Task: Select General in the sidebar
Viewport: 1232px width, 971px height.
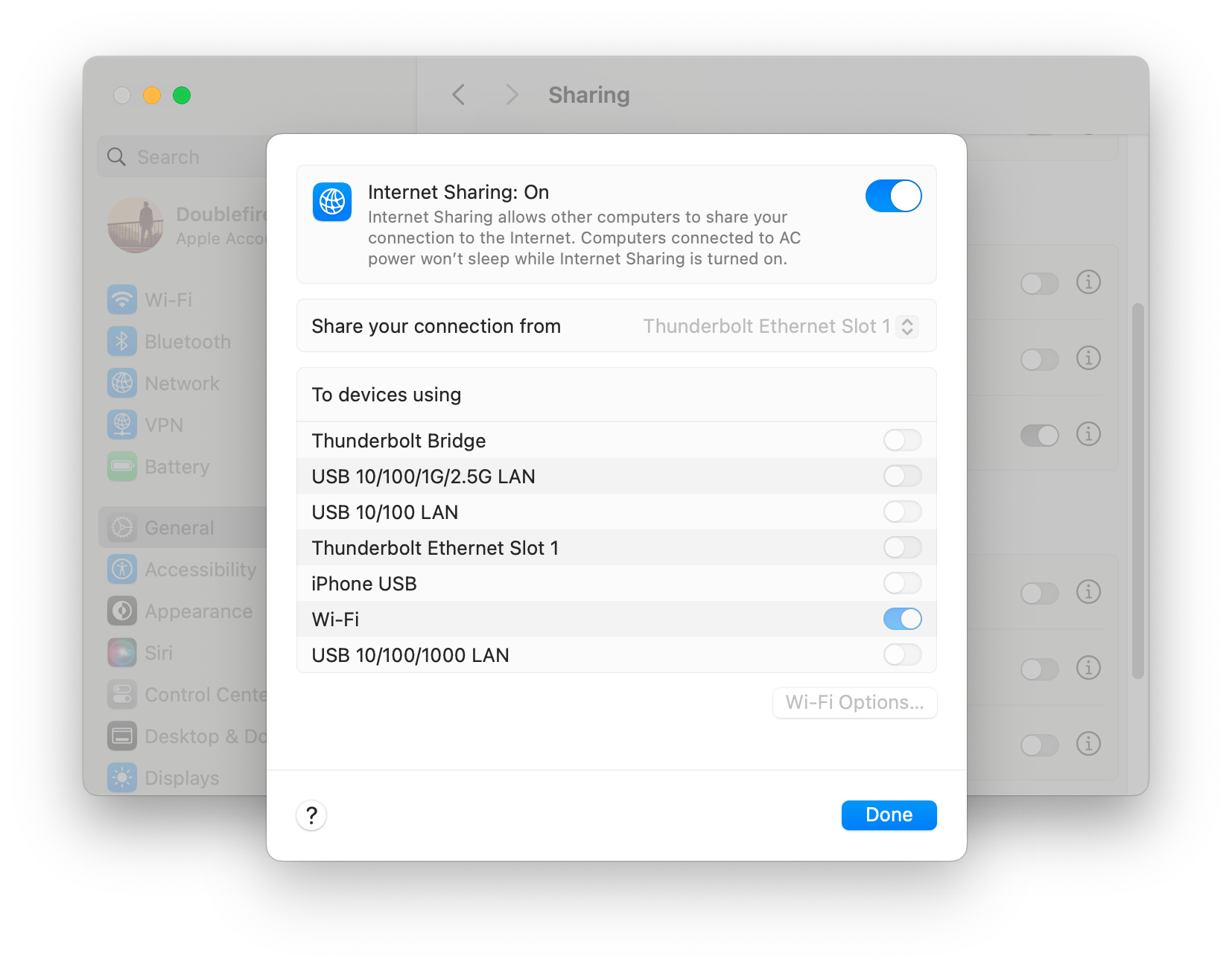Action: tap(180, 528)
